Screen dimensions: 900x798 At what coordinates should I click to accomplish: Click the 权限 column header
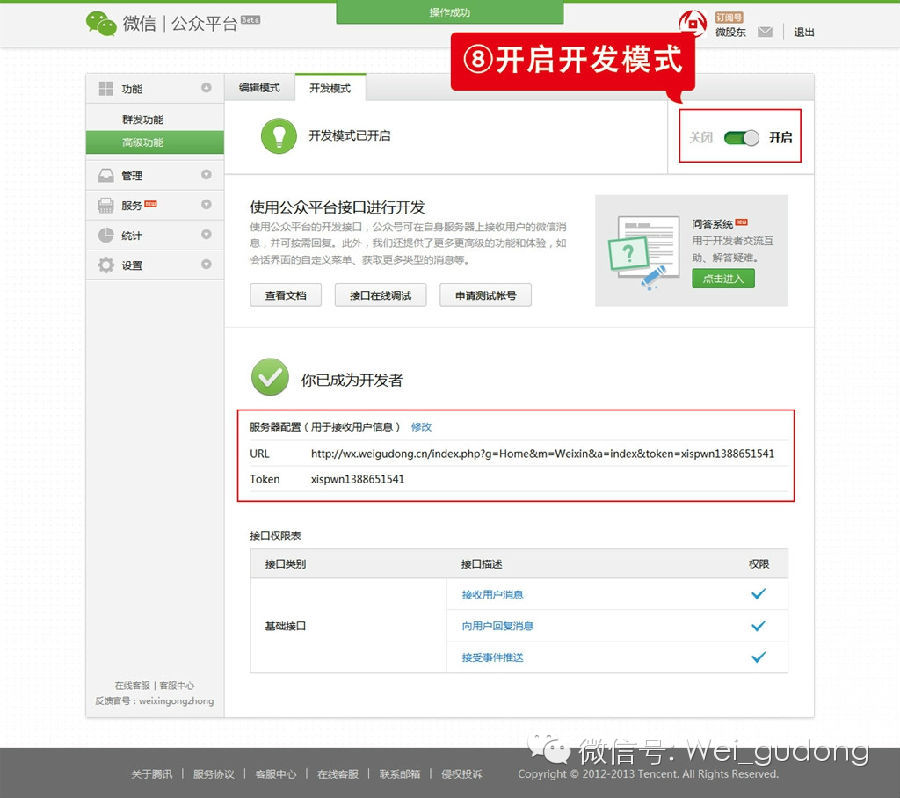click(759, 564)
